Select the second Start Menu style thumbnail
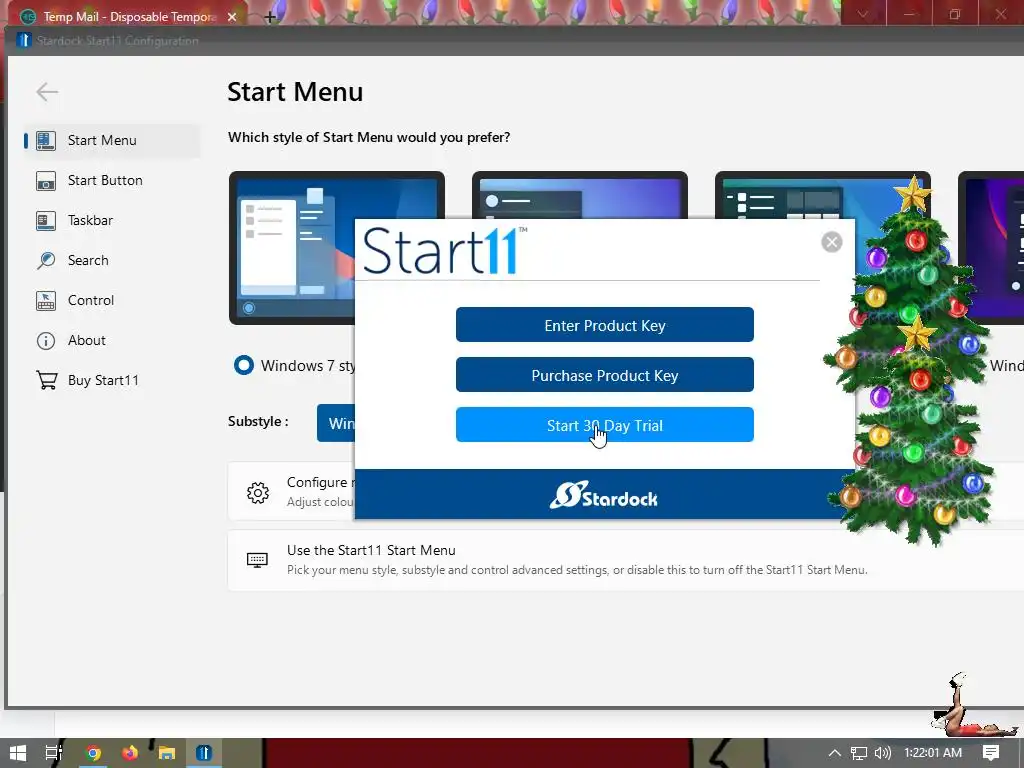Viewport: 1024px width, 768px height. tap(580, 195)
